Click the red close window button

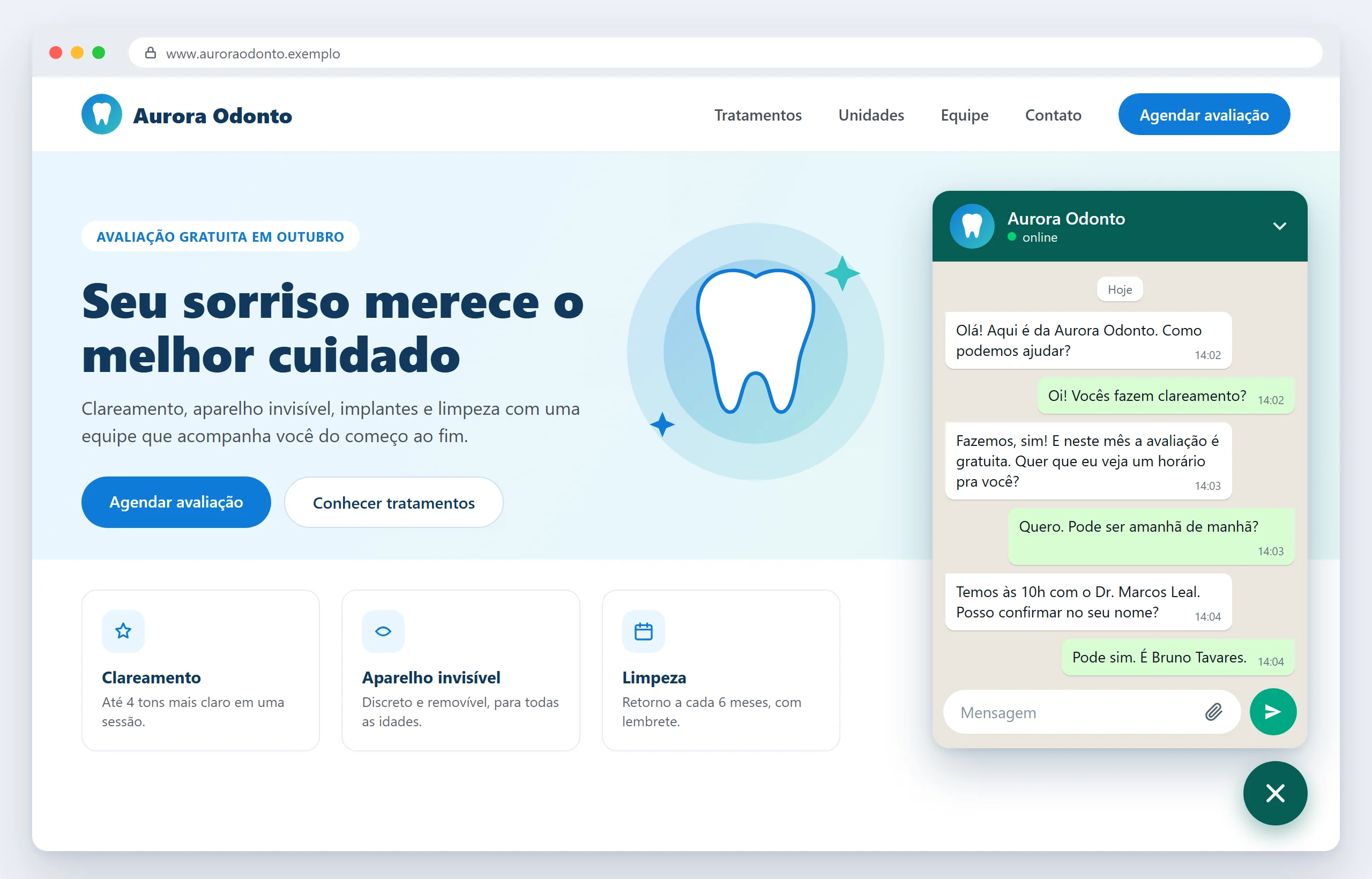point(56,53)
